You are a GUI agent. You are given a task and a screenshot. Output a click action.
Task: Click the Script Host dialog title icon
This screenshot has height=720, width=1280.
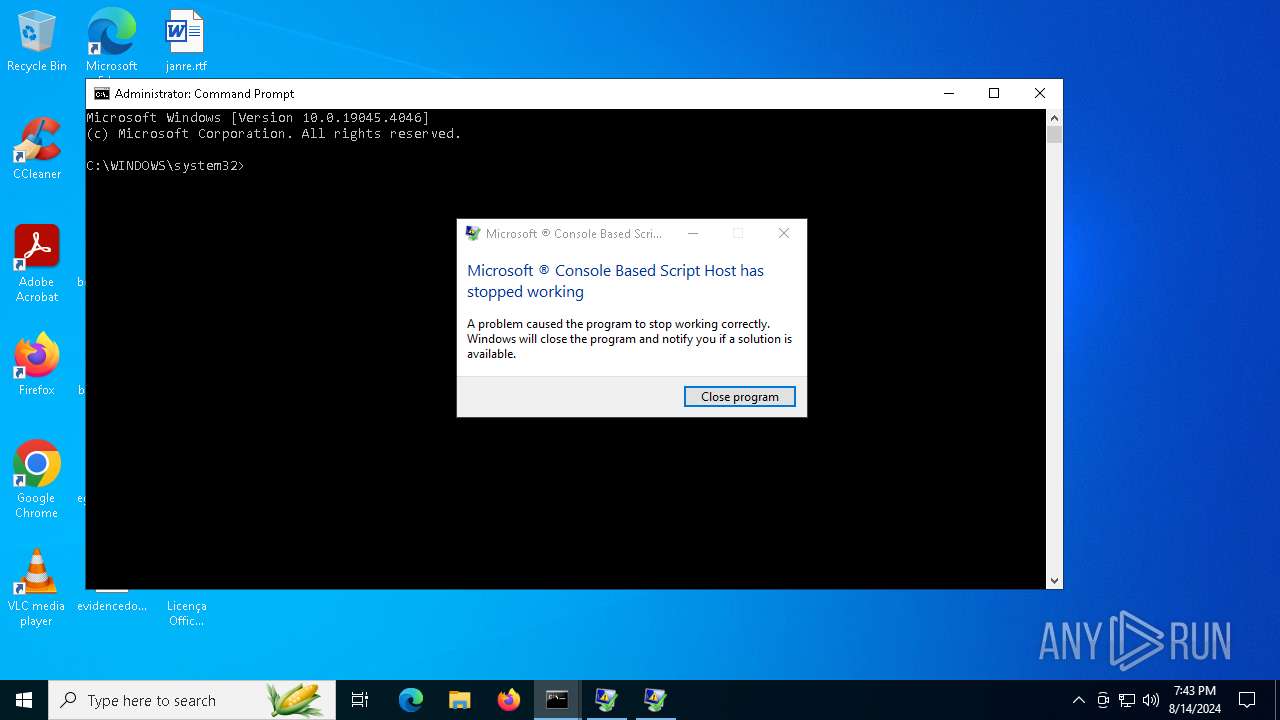click(473, 234)
